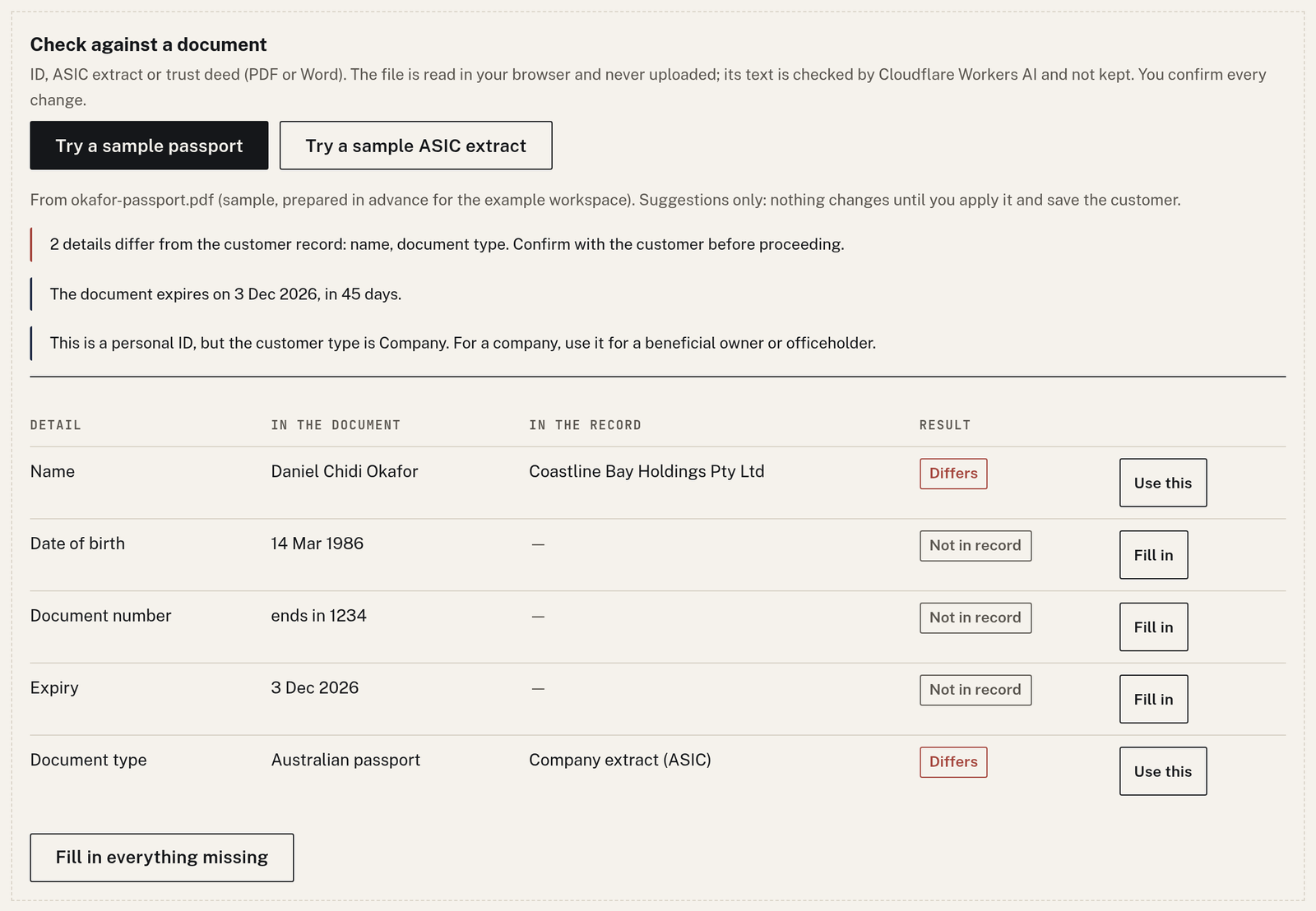Use this for the Name row
Screen dimensions: 1316x911
(x=1162, y=483)
